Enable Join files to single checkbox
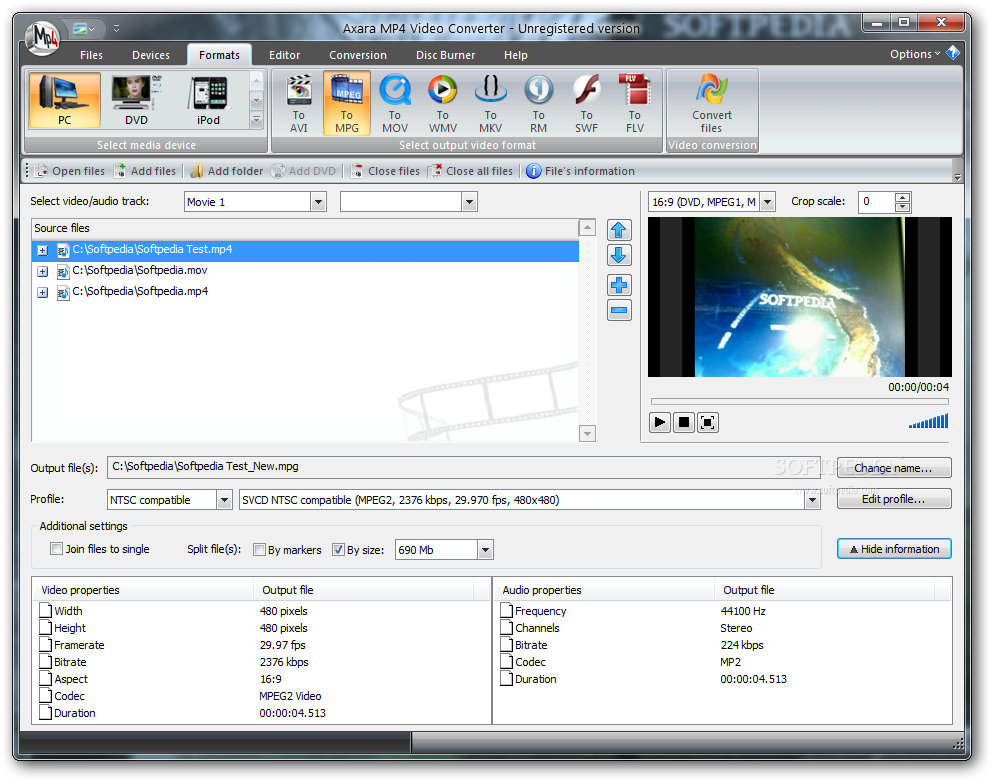Image resolution: width=992 pixels, height=781 pixels. click(57, 549)
